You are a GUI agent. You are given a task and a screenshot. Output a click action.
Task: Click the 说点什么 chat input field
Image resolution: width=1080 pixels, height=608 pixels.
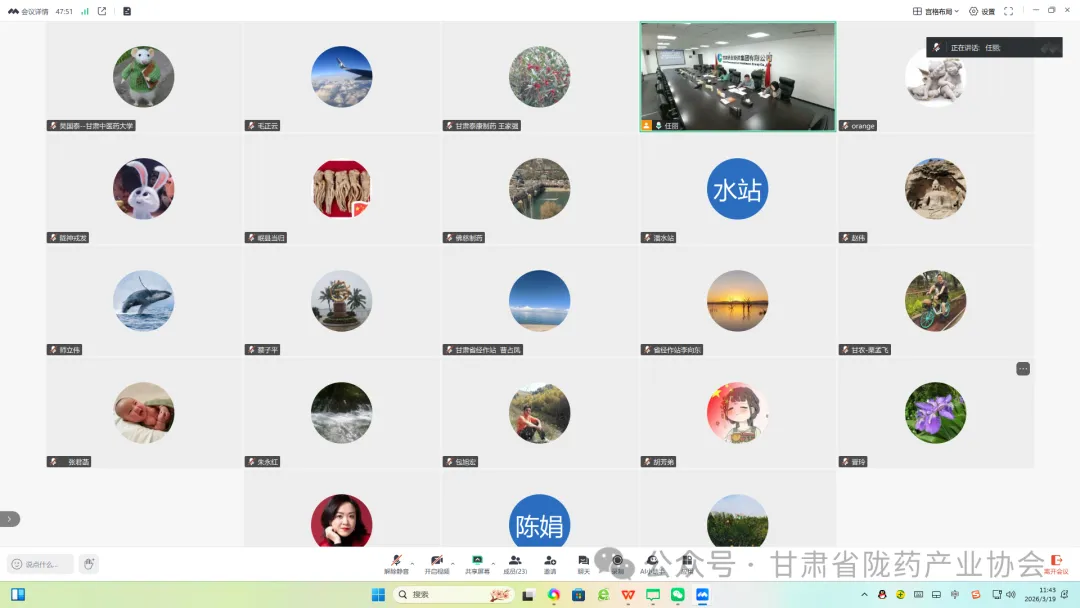click(x=41, y=564)
